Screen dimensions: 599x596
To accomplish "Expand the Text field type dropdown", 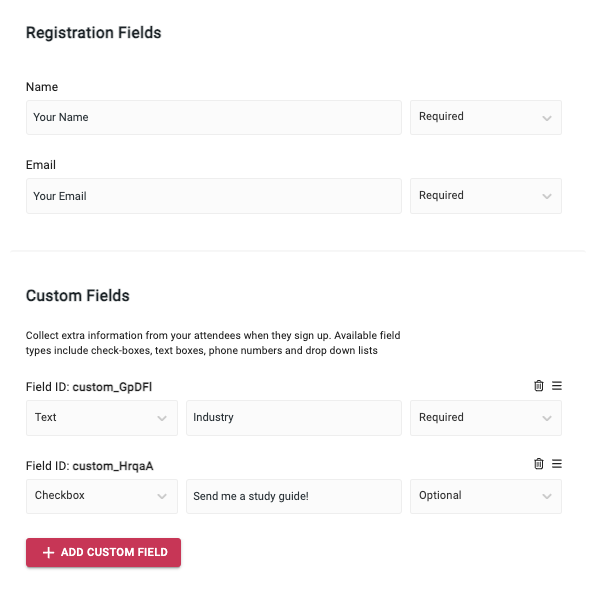I will 102,418.
